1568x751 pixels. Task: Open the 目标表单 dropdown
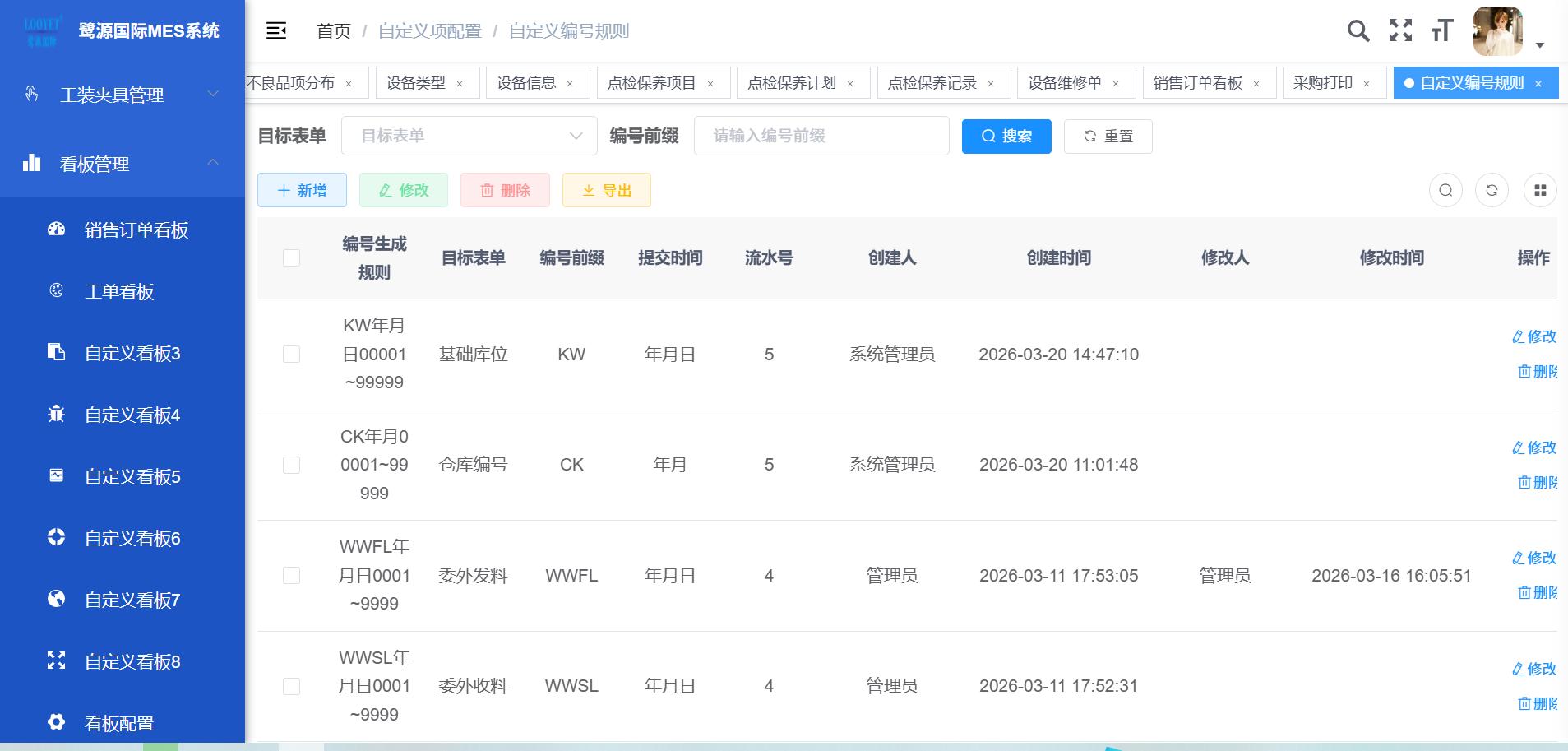click(x=469, y=137)
